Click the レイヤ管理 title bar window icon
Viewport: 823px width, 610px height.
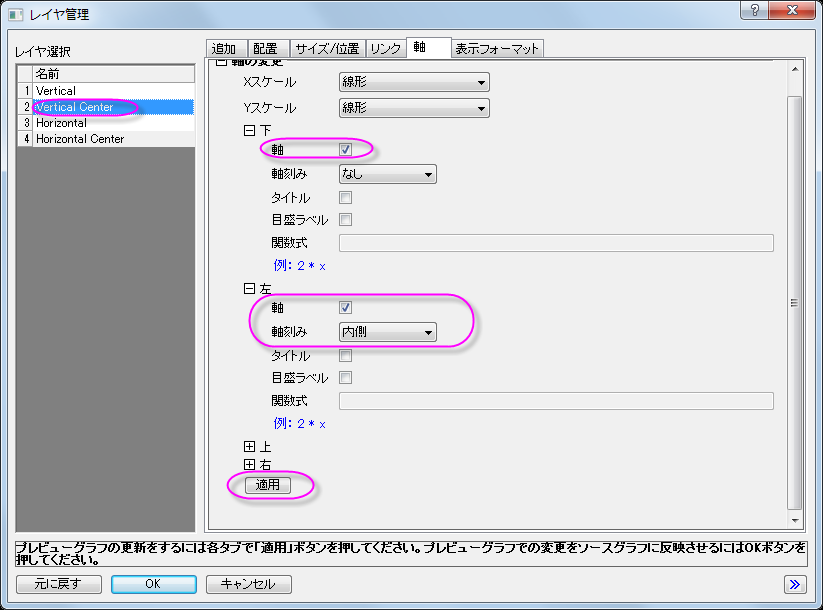coord(15,15)
